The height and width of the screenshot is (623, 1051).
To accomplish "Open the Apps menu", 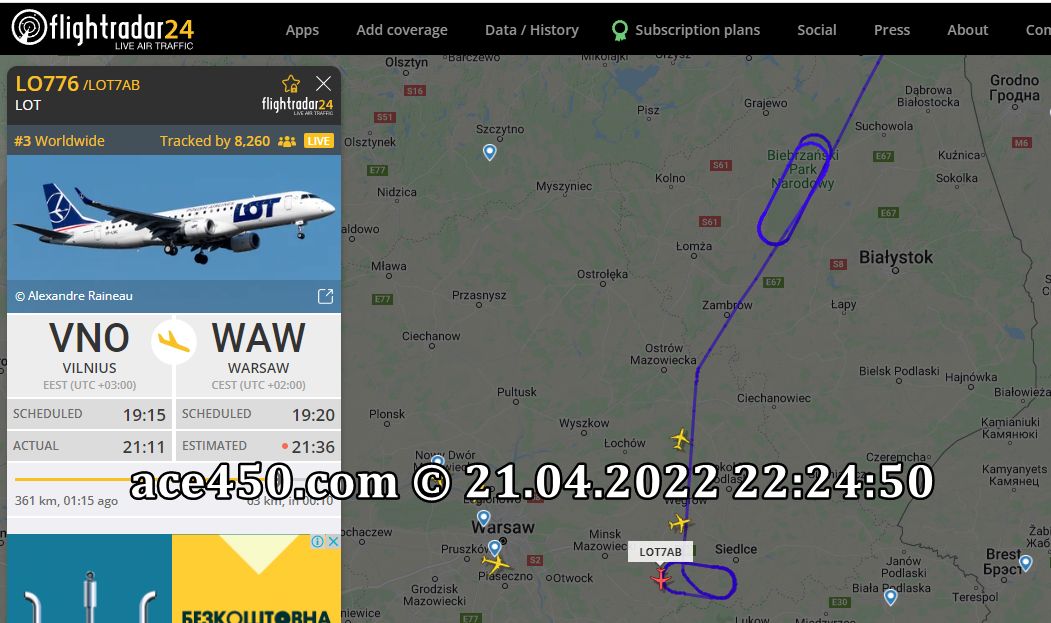I will (302, 30).
